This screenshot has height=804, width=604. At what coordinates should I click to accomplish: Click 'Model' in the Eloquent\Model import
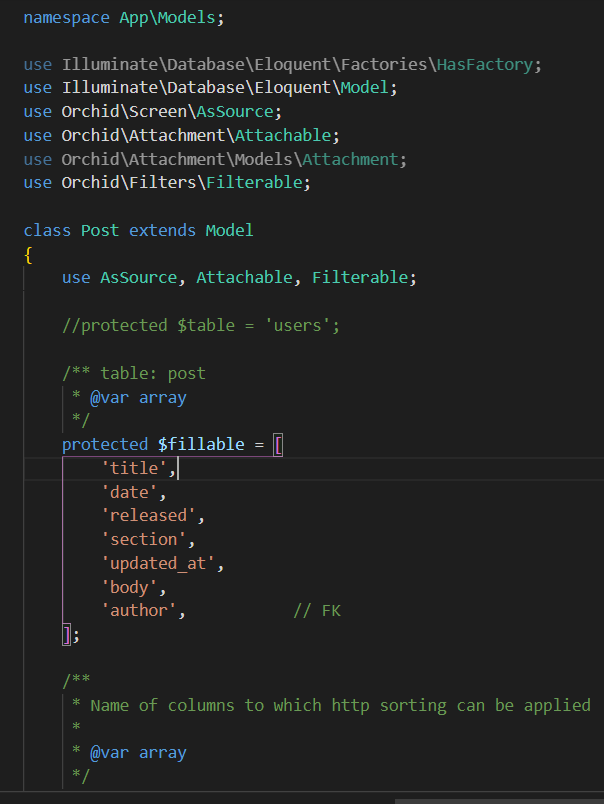tap(365, 88)
